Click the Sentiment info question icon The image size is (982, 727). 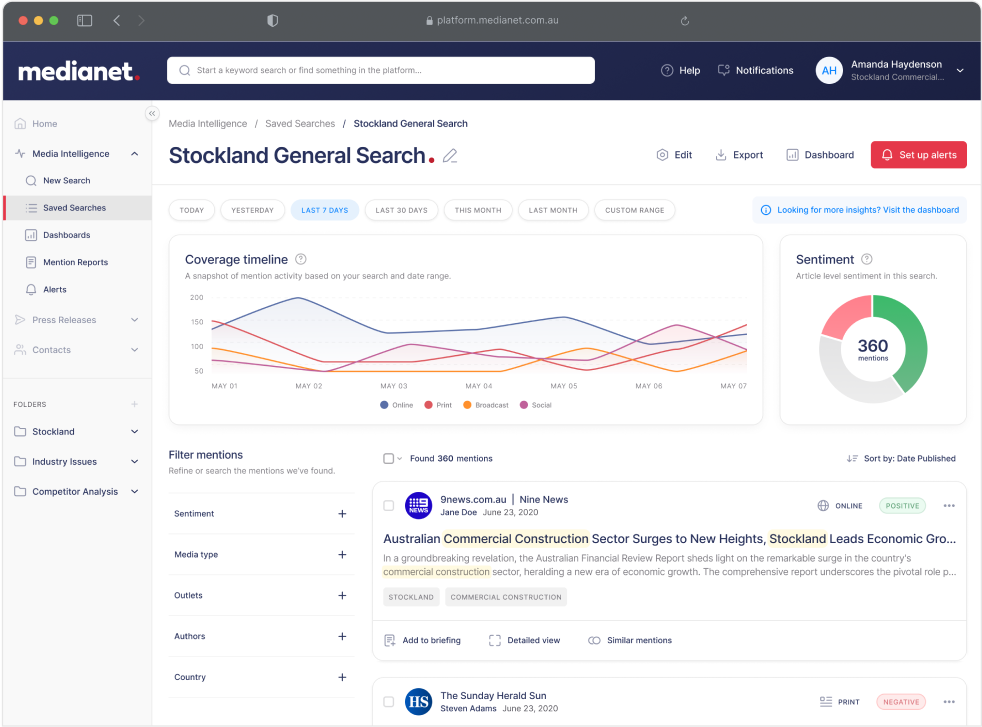(x=867, y=260)
